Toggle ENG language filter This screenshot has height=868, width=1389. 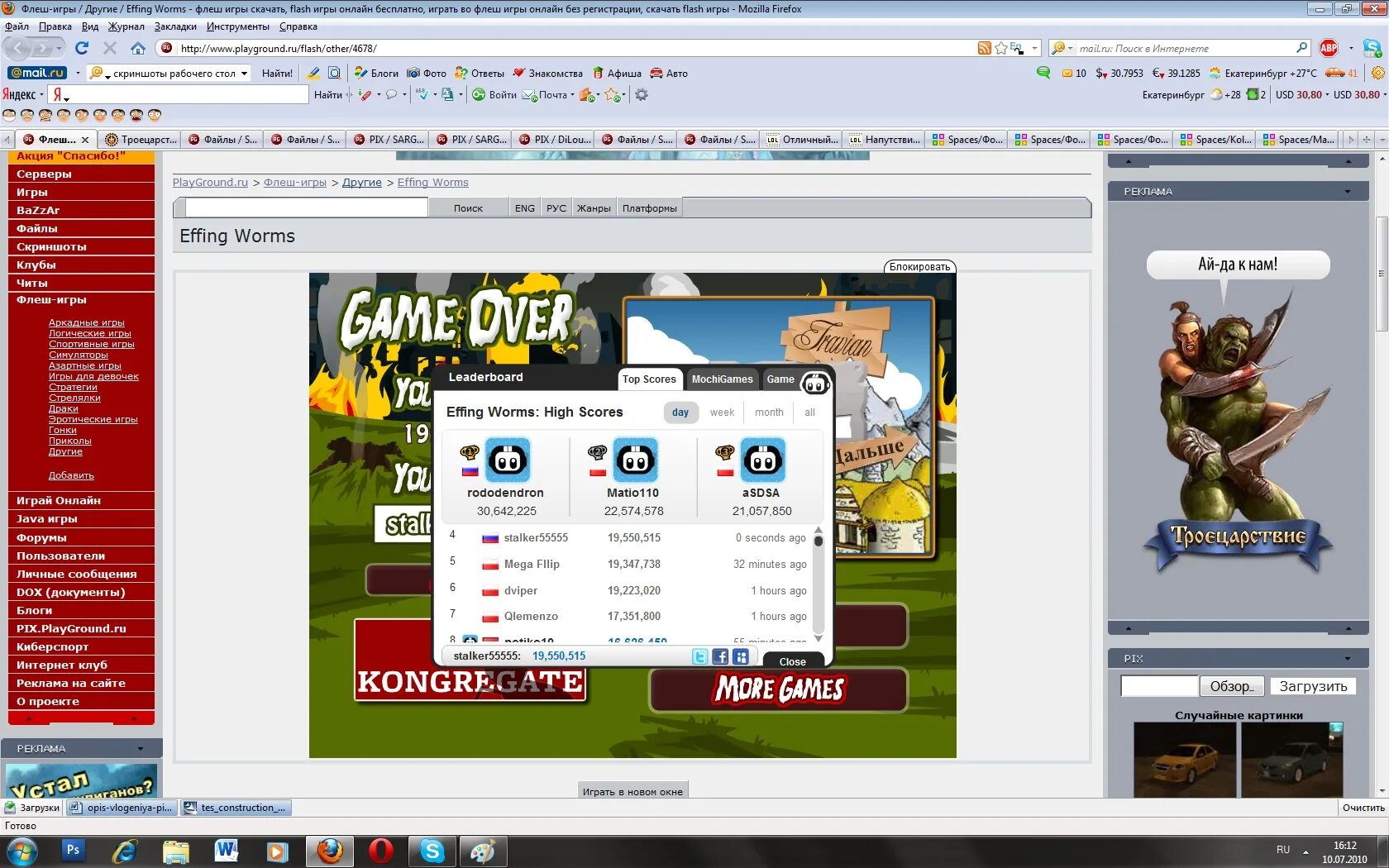pos(525,208)
